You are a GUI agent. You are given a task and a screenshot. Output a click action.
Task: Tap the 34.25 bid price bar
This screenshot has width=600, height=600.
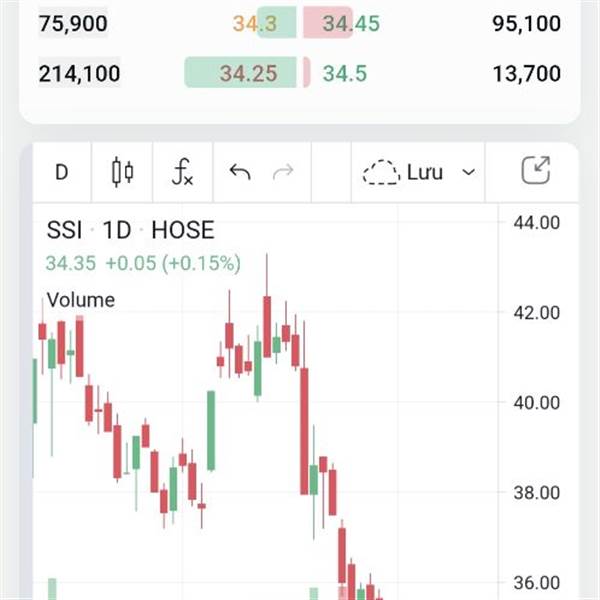(248, 73)
